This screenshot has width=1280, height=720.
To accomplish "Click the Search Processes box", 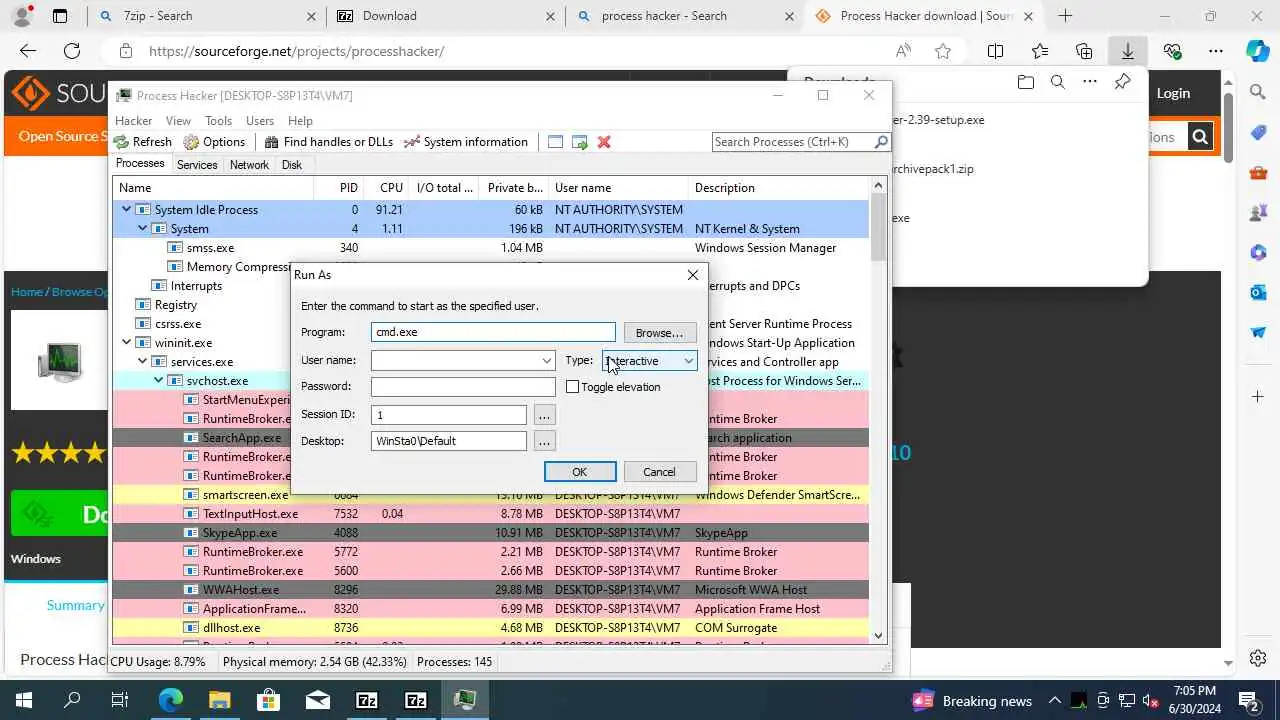I will tap(793, 142).
